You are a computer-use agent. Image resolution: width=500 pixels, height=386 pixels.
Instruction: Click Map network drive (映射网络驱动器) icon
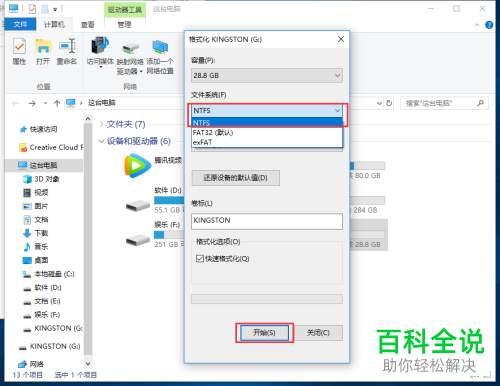[x=130, y=58]
